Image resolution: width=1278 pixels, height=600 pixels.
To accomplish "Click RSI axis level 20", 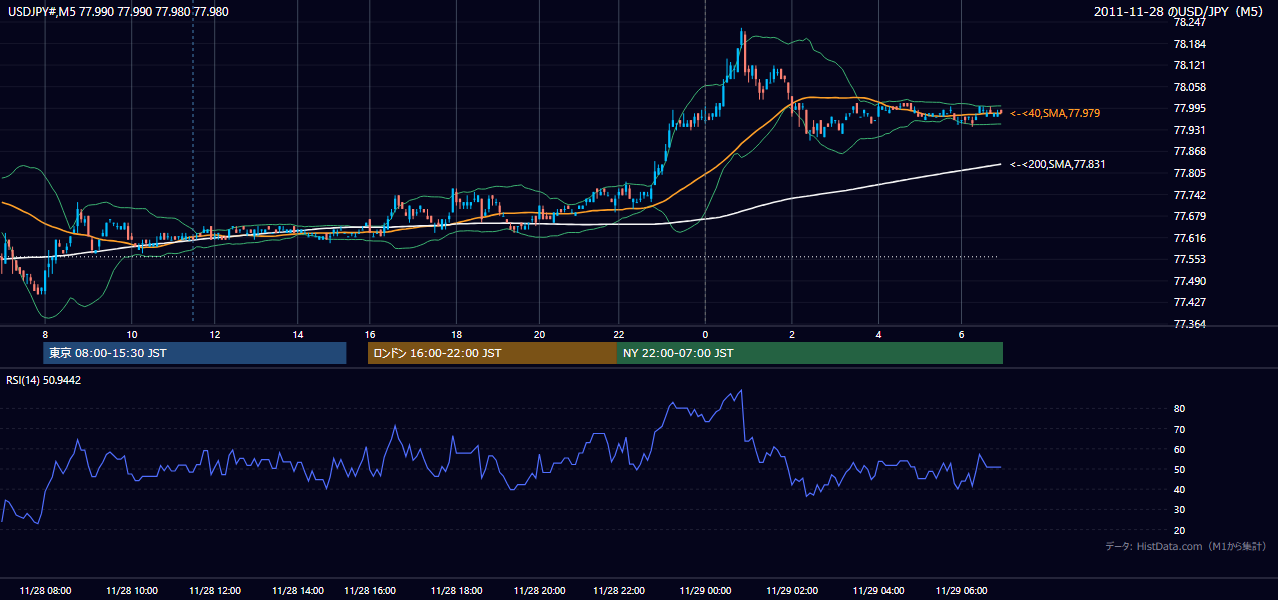I will click(x=1180, y=530).
